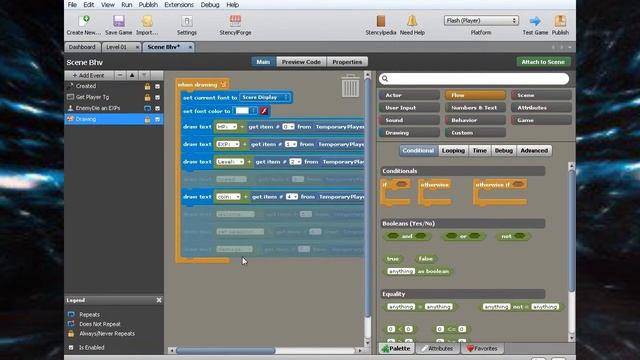This screenshot has width=640, height=360.
Task: Switch to the Looping flow tab
Action: [x=453, y=151]
